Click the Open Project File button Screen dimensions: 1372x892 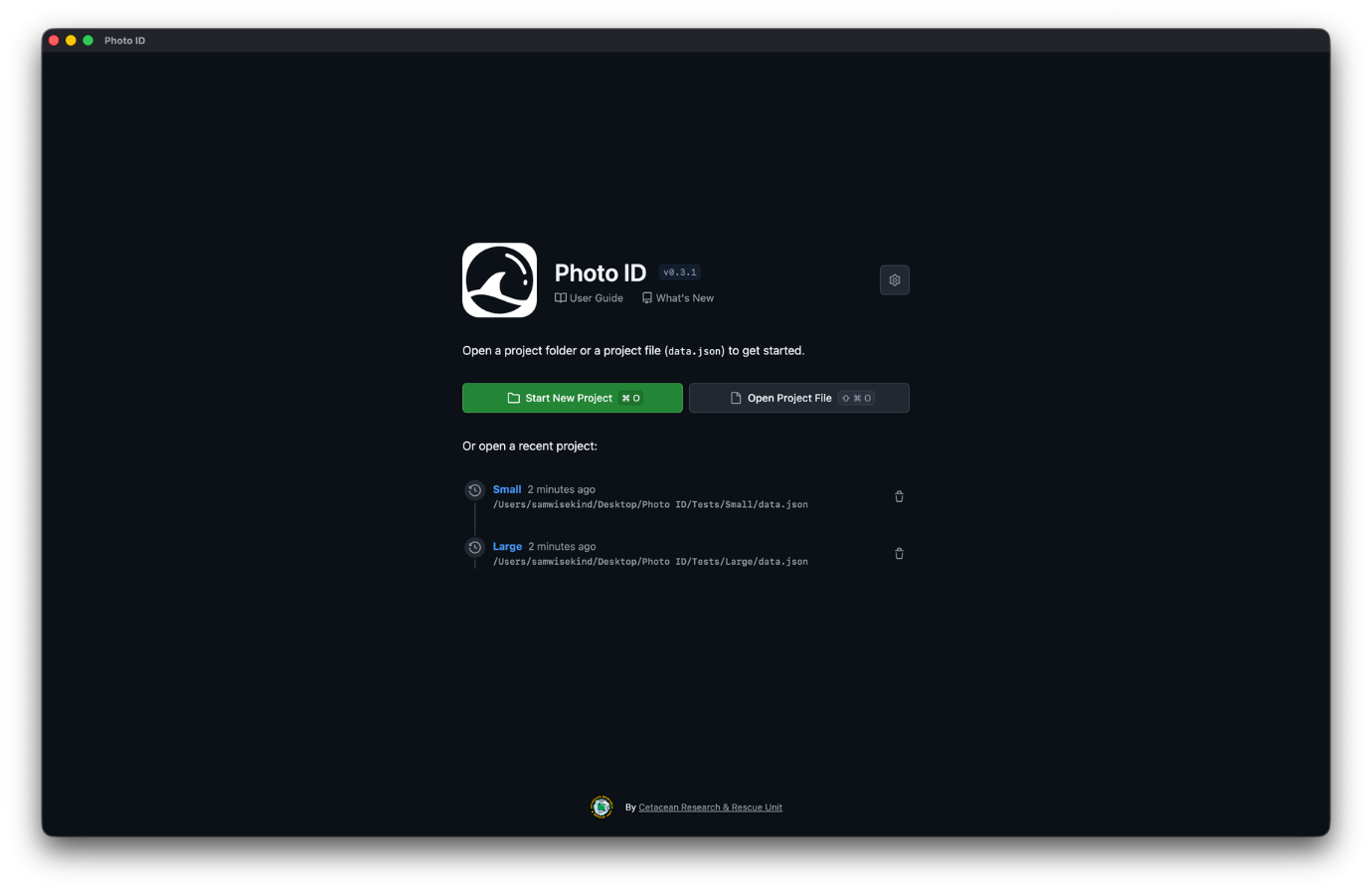coord(798,397)
